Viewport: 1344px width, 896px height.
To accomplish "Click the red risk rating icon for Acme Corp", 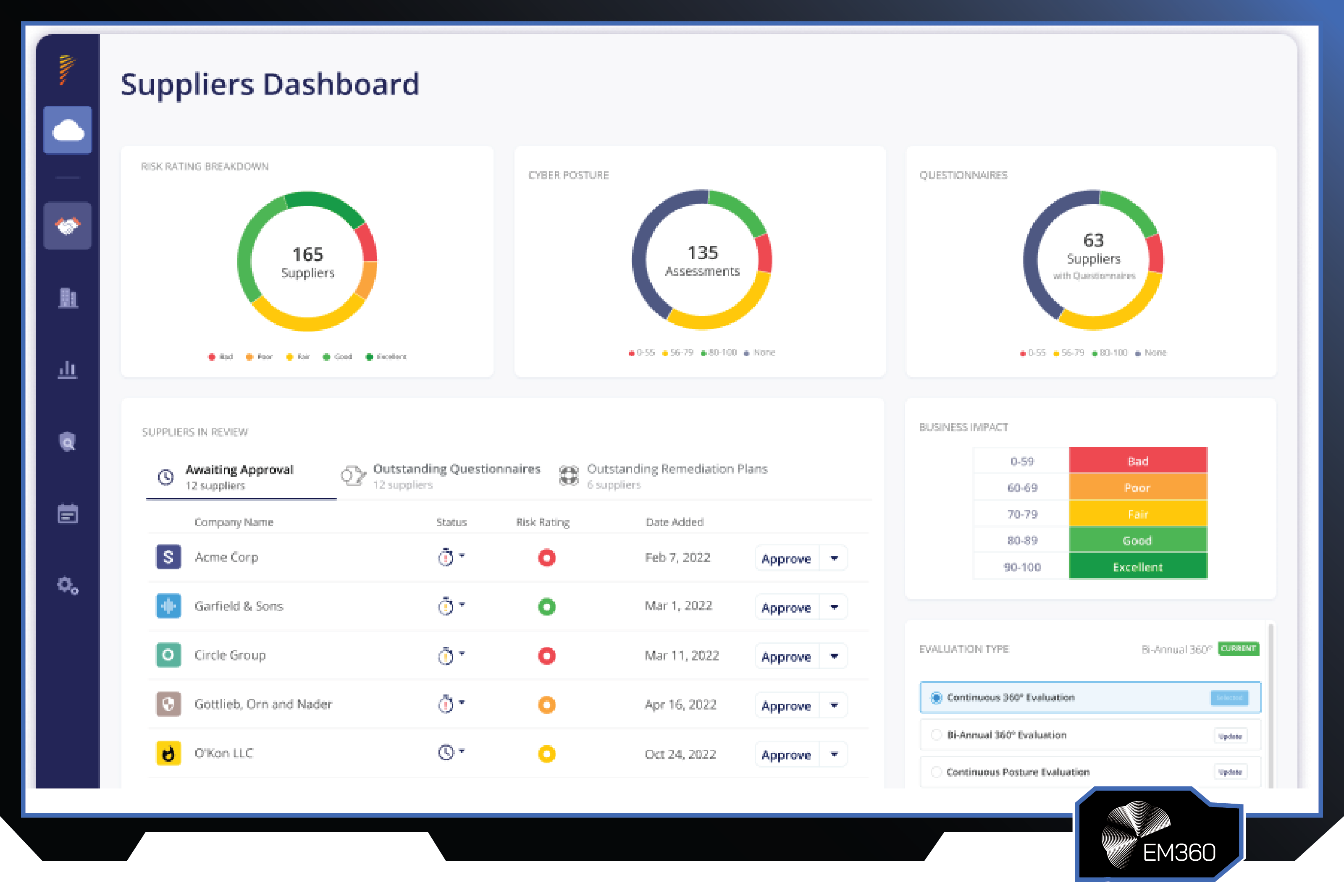I will click(x=547, y=558).
